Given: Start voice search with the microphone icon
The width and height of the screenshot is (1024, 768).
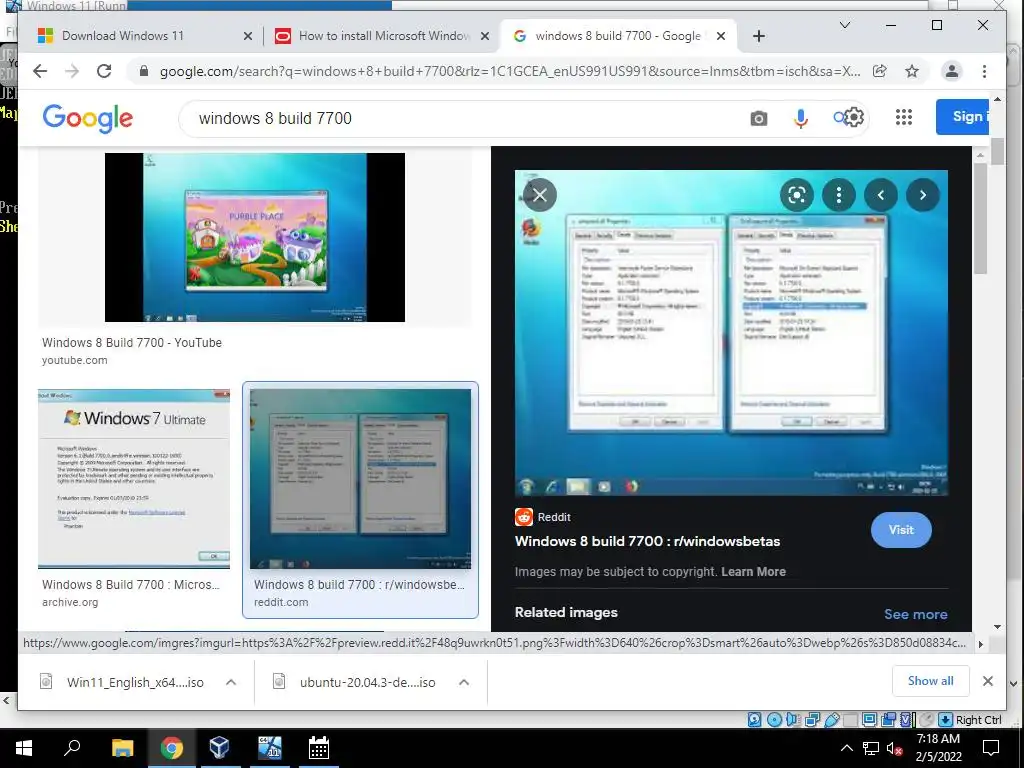Looking at the screenshot, I should (801, 118).
